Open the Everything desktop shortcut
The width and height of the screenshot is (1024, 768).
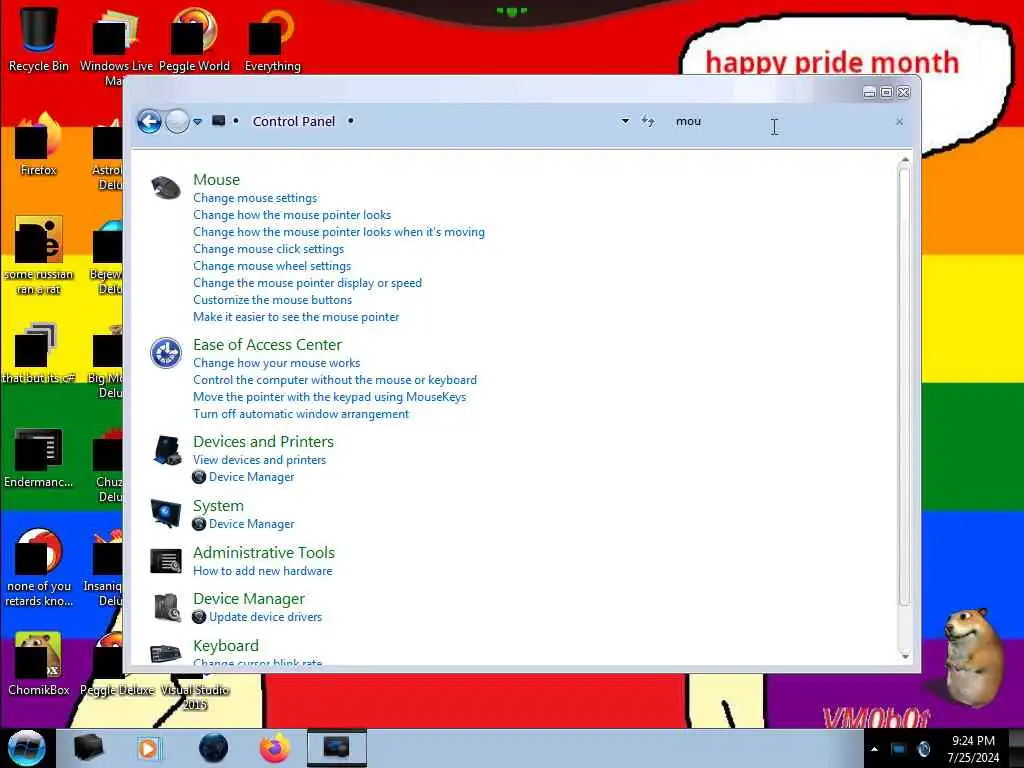[273, 39]
